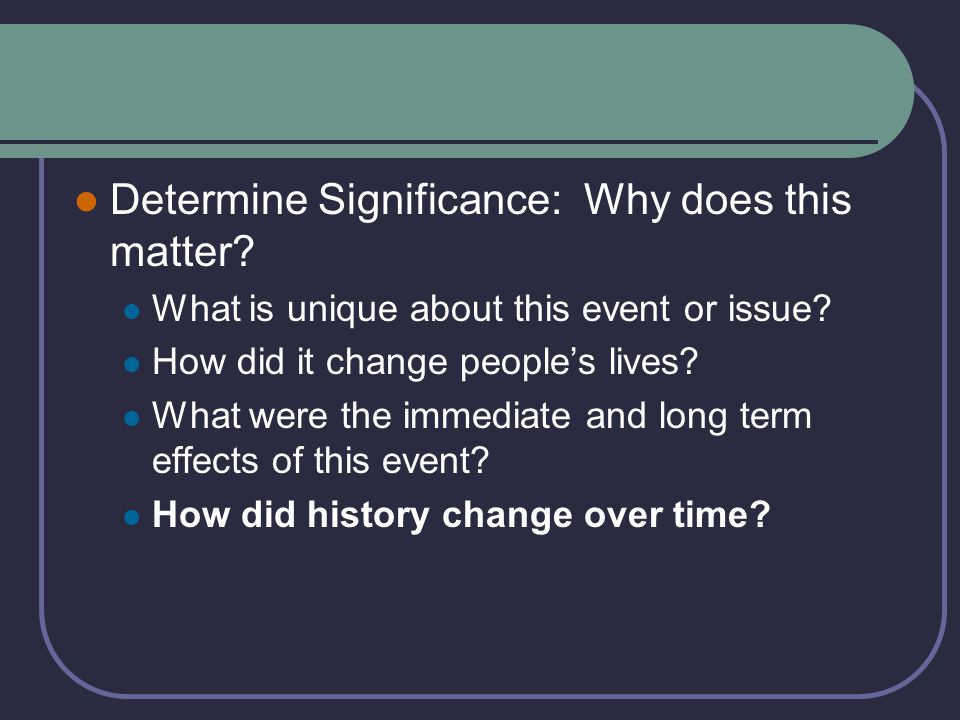
Task: Click the orange bullet beside Determine Significance
Action: pos(86,201)
